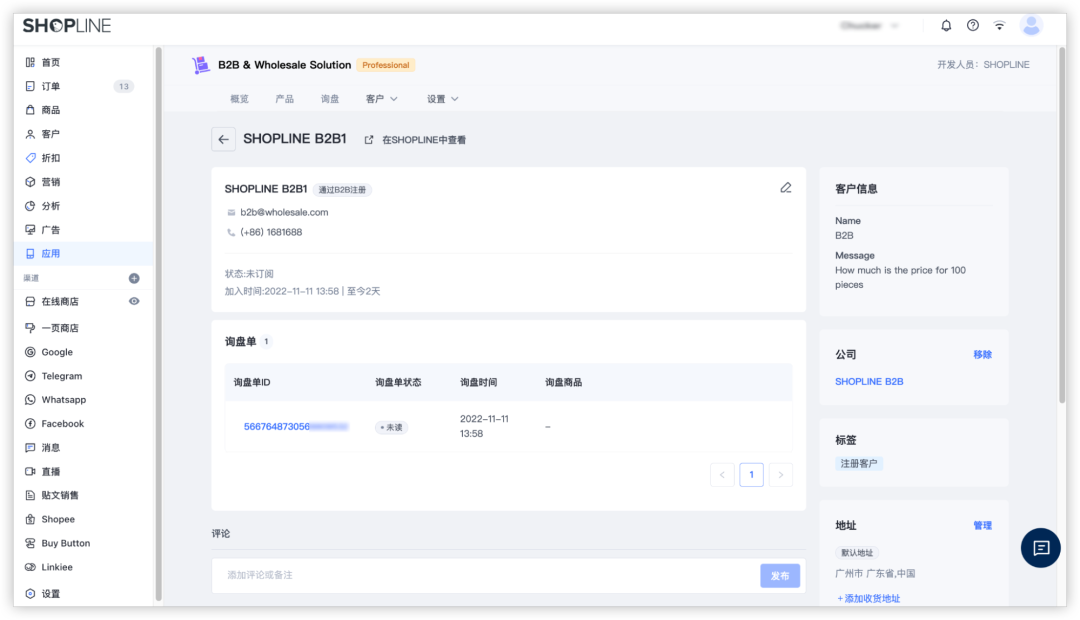Click the back arrow beside SHOPLINE B2B1
1080x620 pixels.
[x=223, y=140]
